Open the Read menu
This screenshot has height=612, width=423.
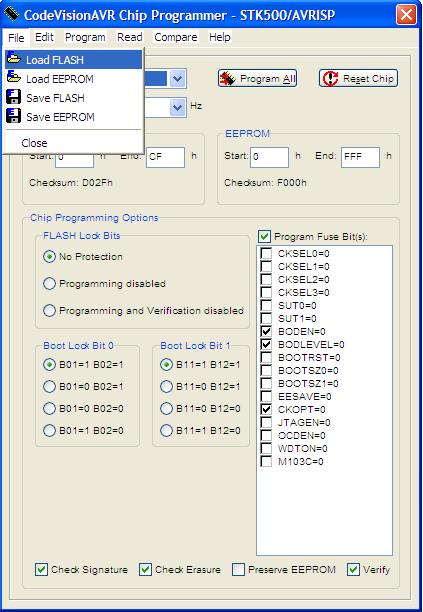(130, 37)
